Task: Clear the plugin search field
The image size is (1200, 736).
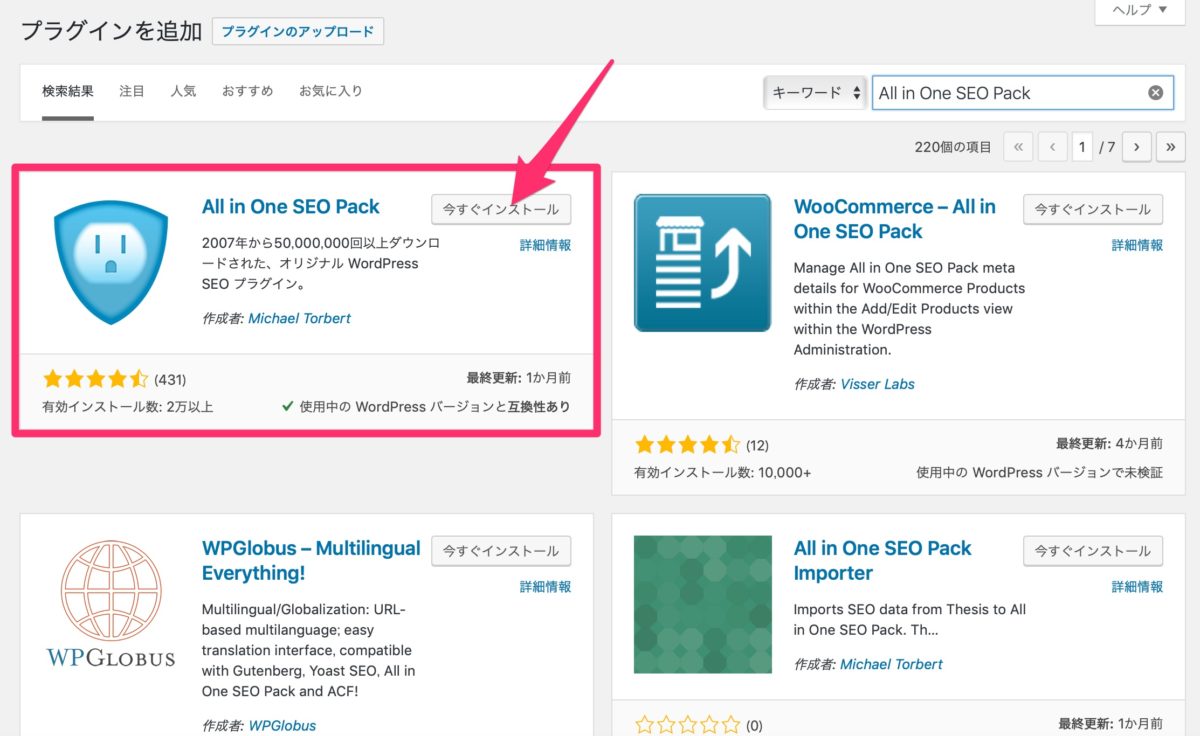Action: (x=1155, y=93)
